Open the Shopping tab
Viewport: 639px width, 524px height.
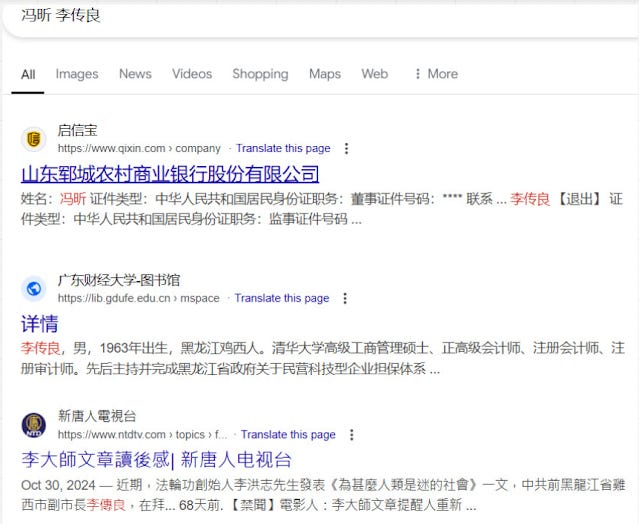tap(260, 74)
